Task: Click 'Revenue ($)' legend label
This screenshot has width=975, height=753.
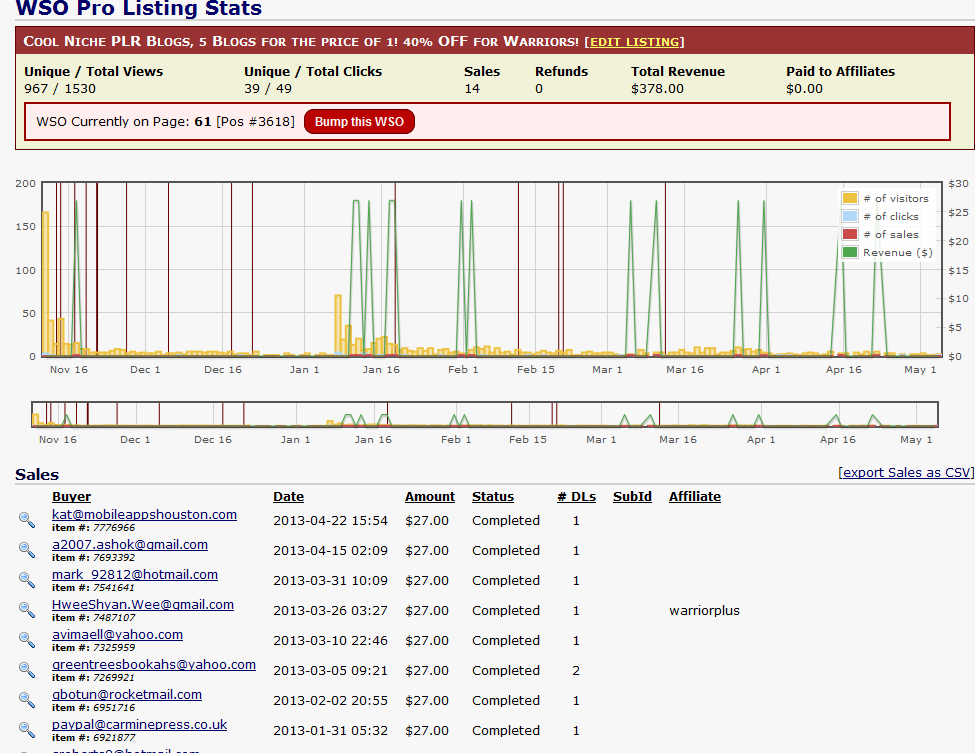Action: click(898, 252)
